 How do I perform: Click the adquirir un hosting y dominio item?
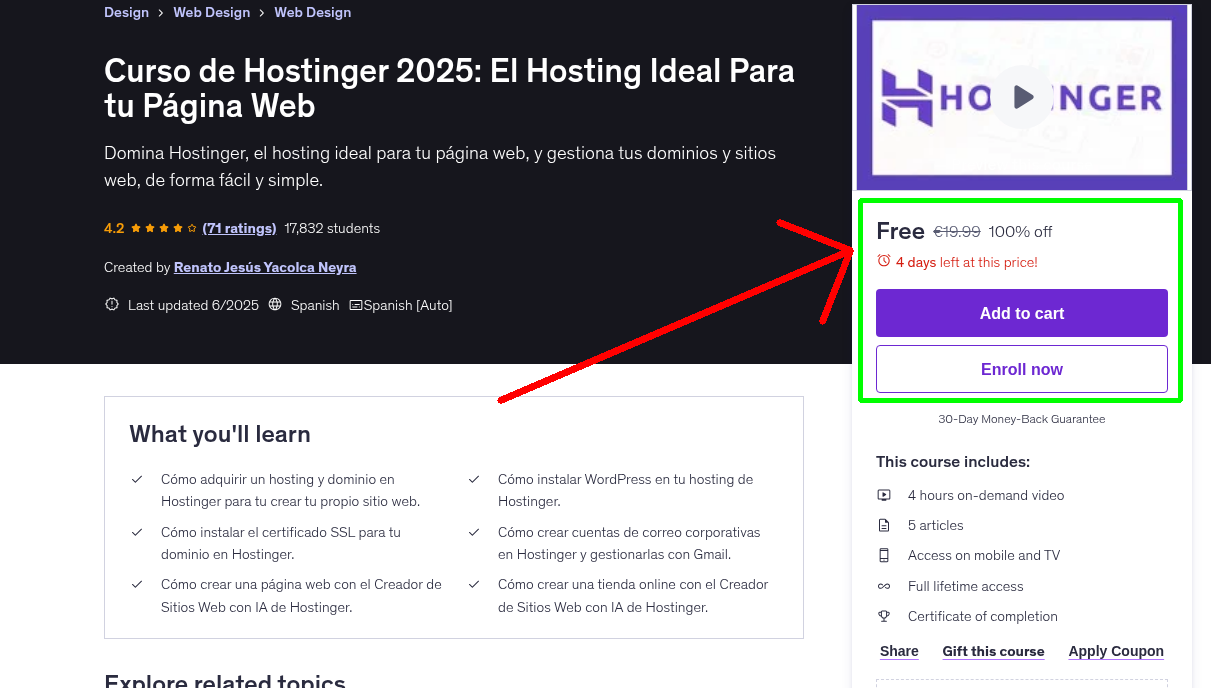point(290,490)
